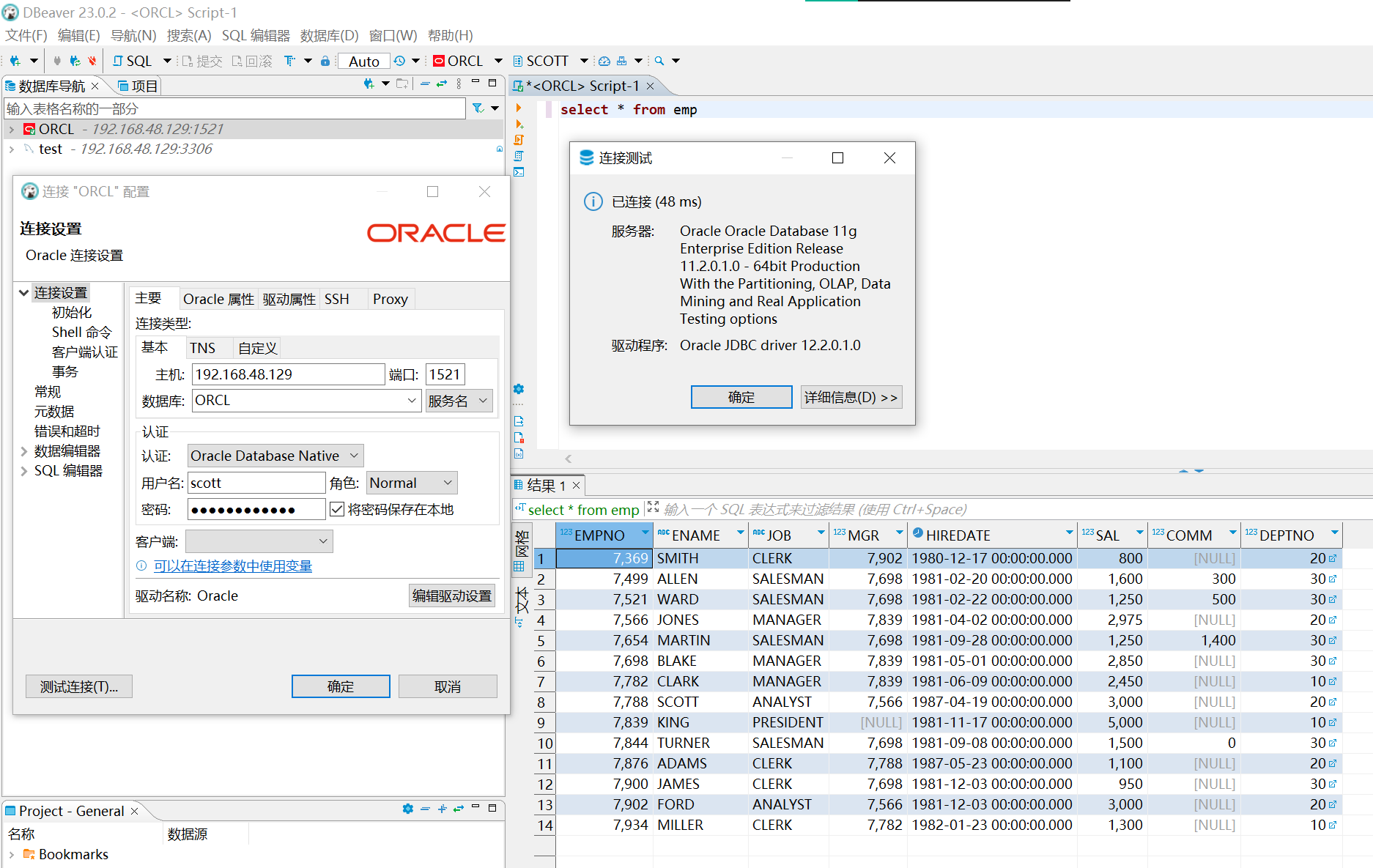Expand Bookmarks folder in Project panel
Viewport: 1373px width, 868px height.
pos(12,854)
